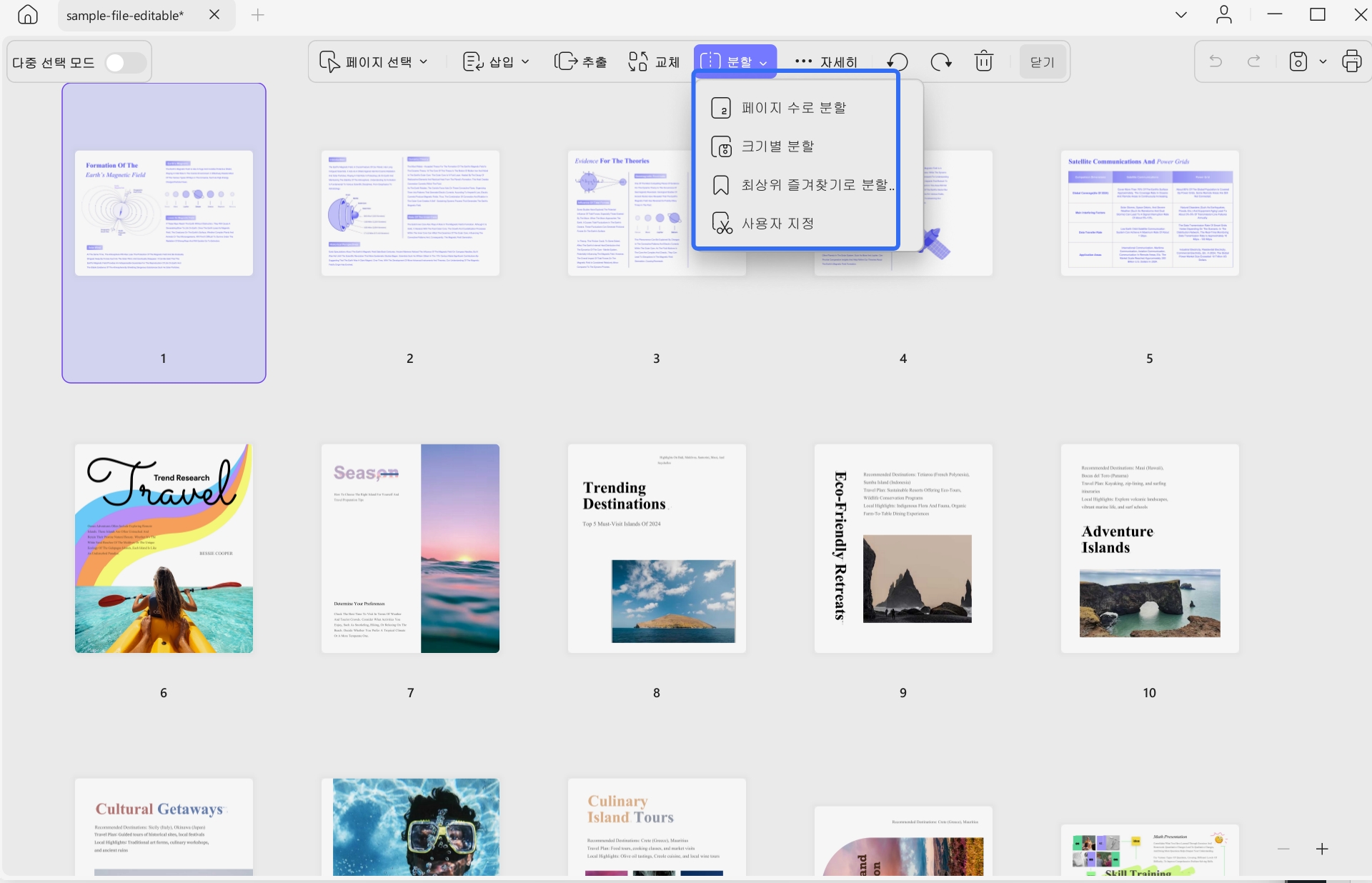
Task: Select page 8 Trending Destinations thumbnail
Action: pos(657,549)
